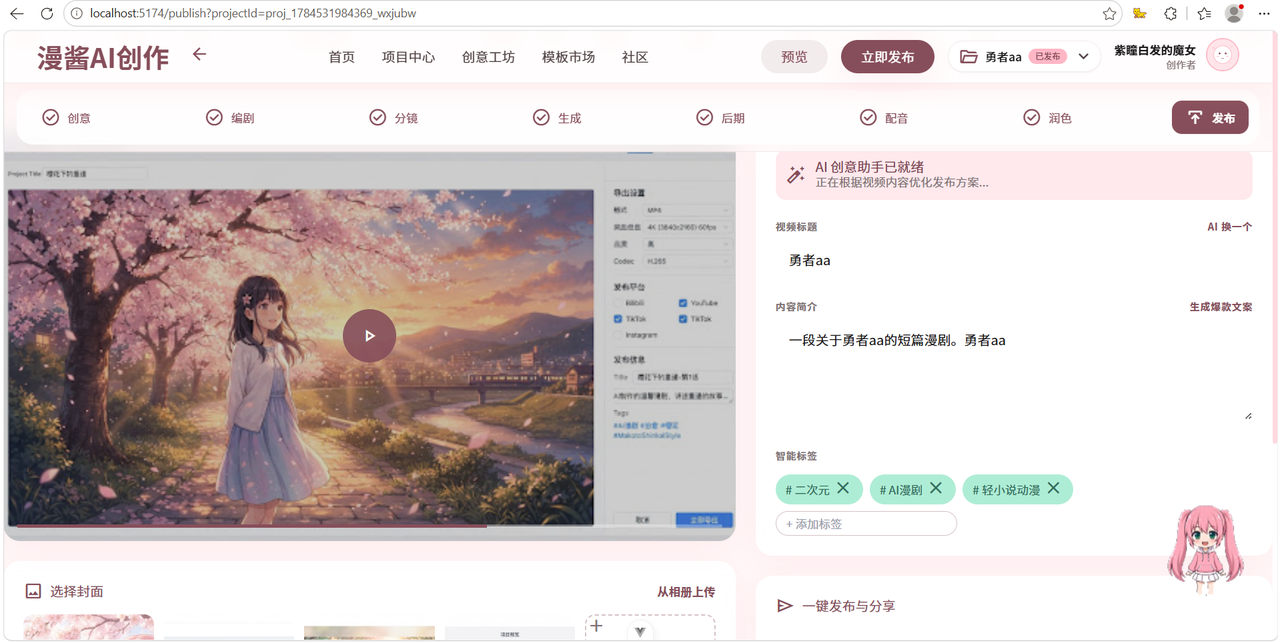Expand the 勇者aa project dropdown chevron
The image size is (1280, 643).
click(x=1083, y=57)
